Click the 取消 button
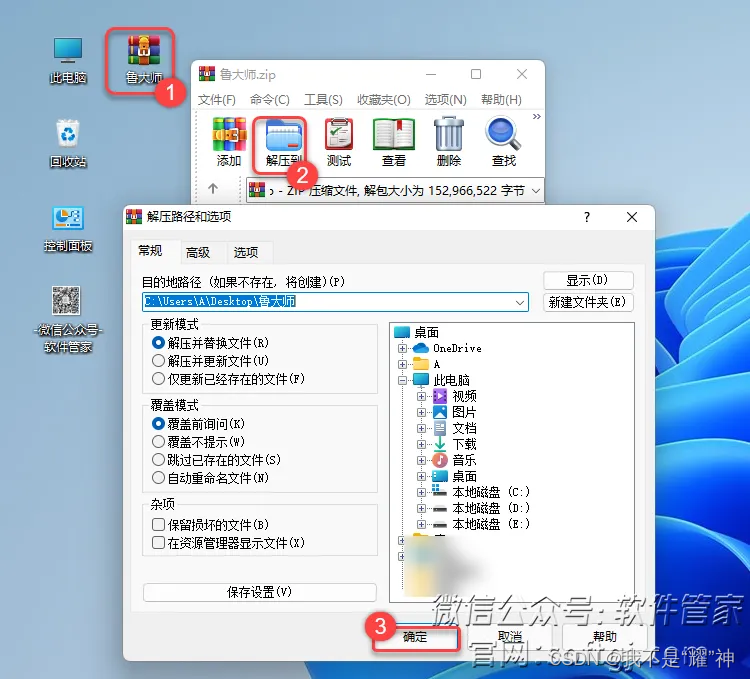The height and width of the screenshot is (679, 750). tap(509, 637)
